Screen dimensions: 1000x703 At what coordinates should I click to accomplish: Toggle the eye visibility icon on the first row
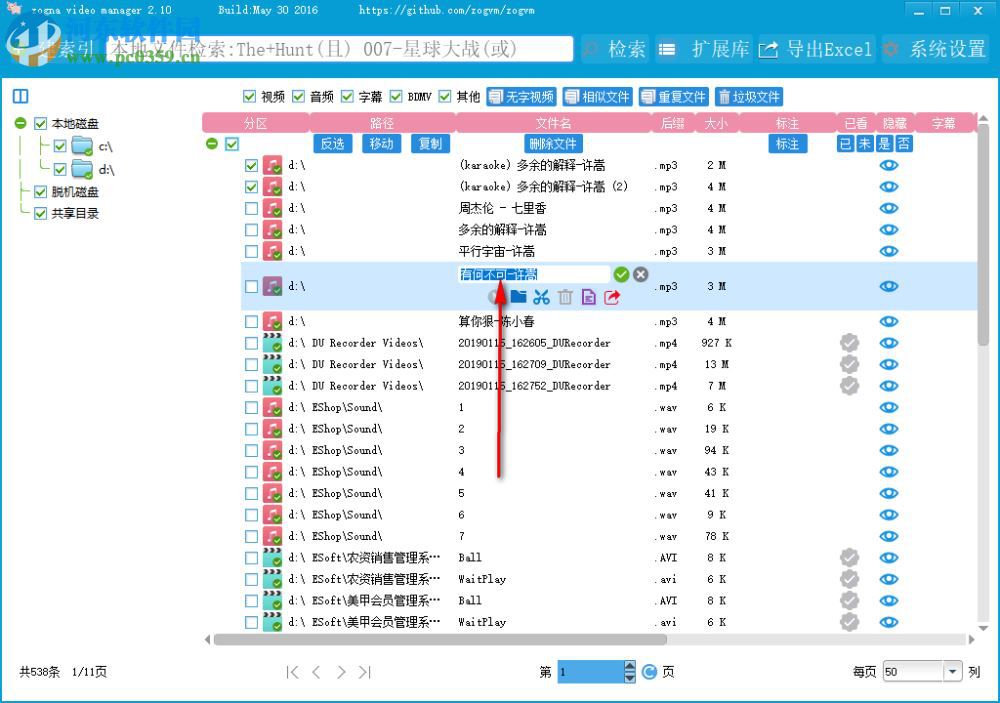[x=889, y=165]
